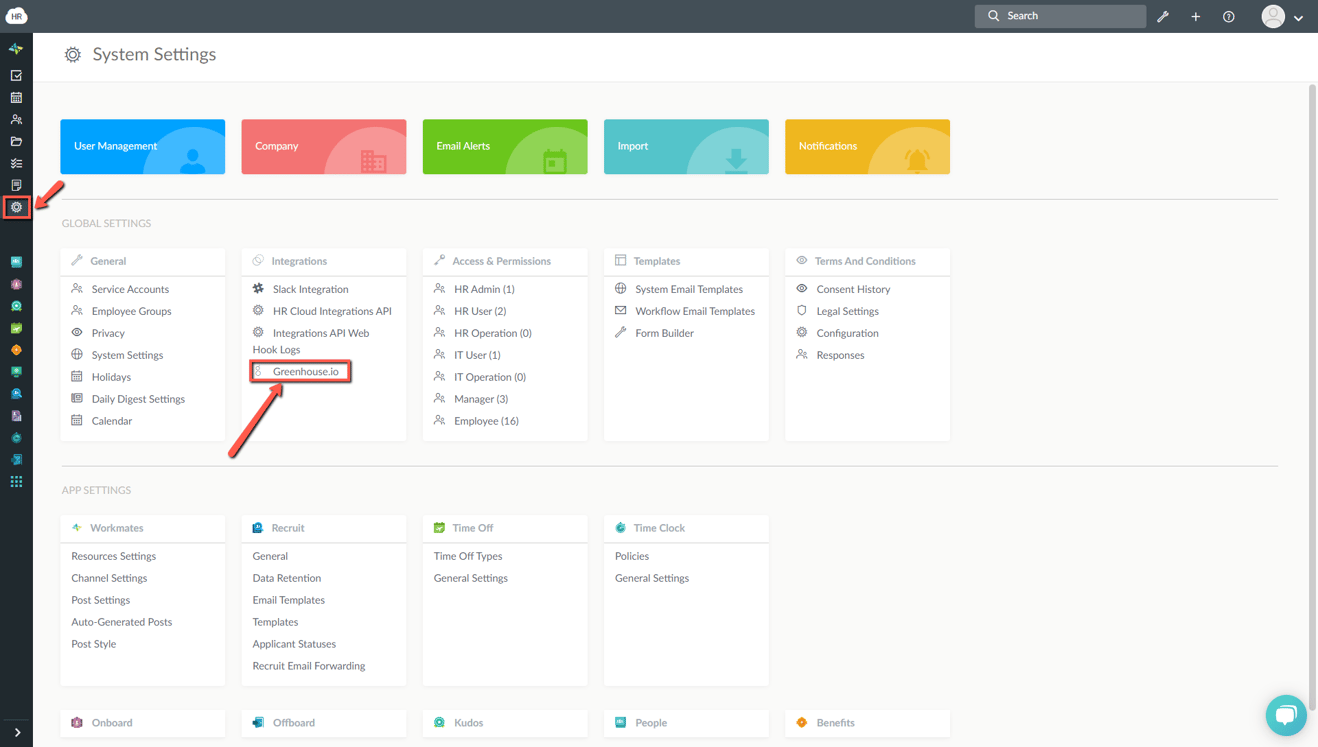Open Slack Integration settings
Image resolution: width=1318 pixels, height=747 pixels.
point(310,289)
